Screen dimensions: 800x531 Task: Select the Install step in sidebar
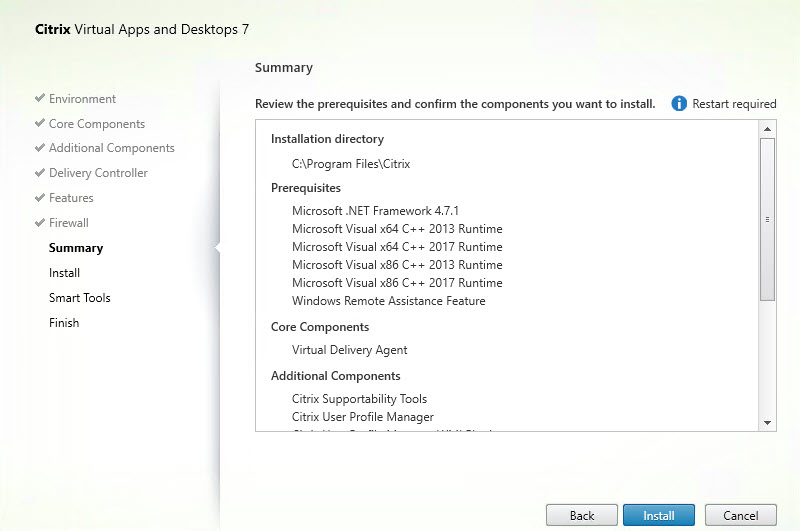65,273
